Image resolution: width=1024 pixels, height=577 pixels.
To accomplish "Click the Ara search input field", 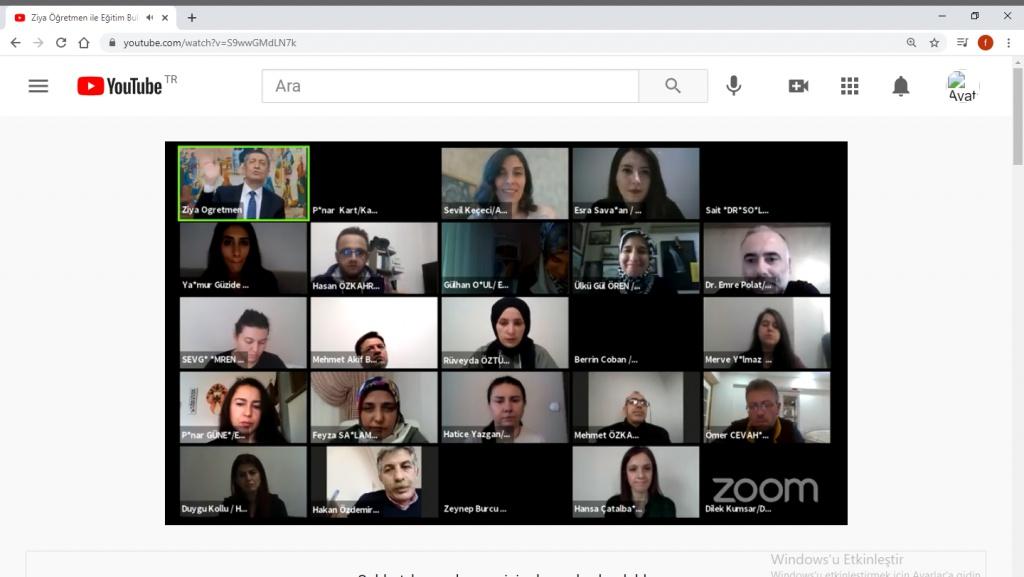I will (450, 86).
